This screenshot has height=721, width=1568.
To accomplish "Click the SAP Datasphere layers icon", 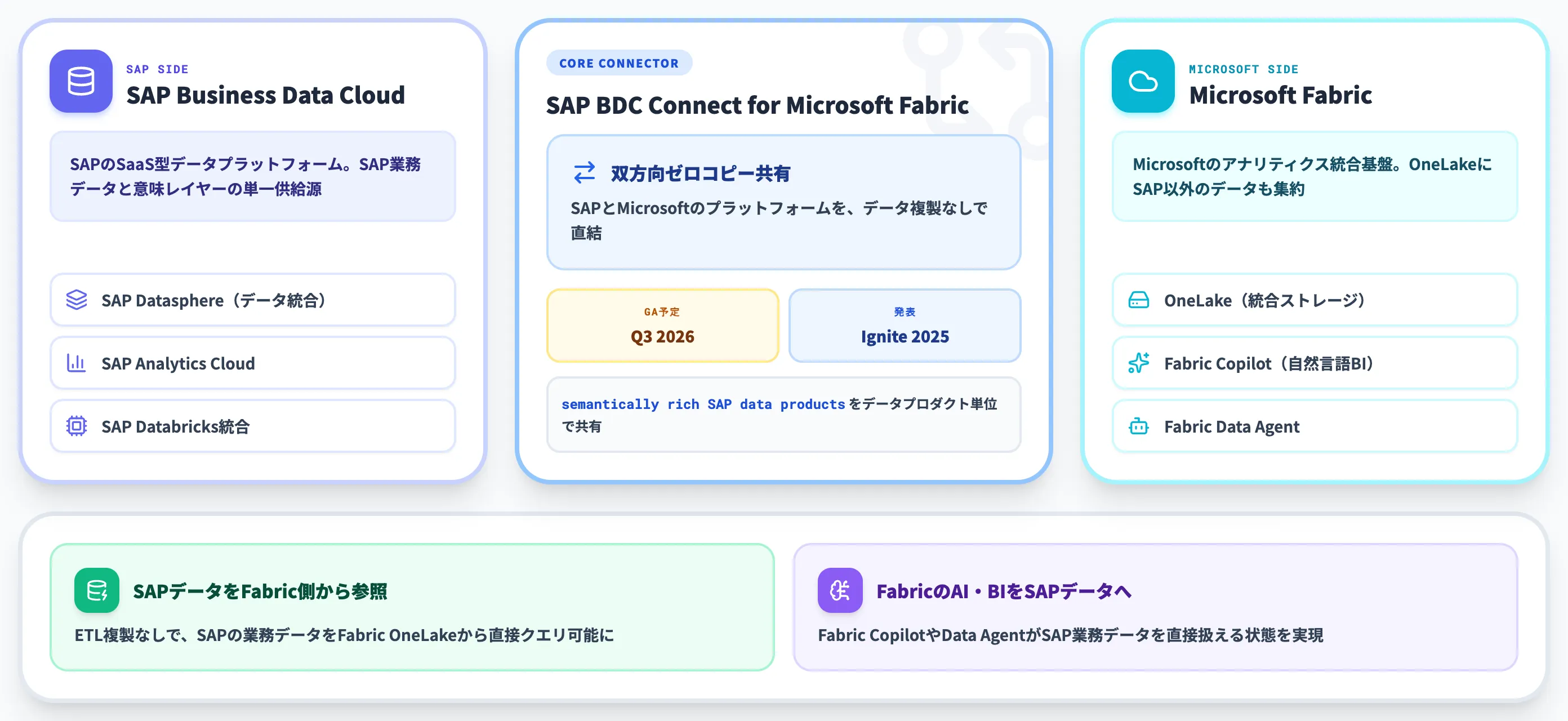I will click(x=77, y=300).
